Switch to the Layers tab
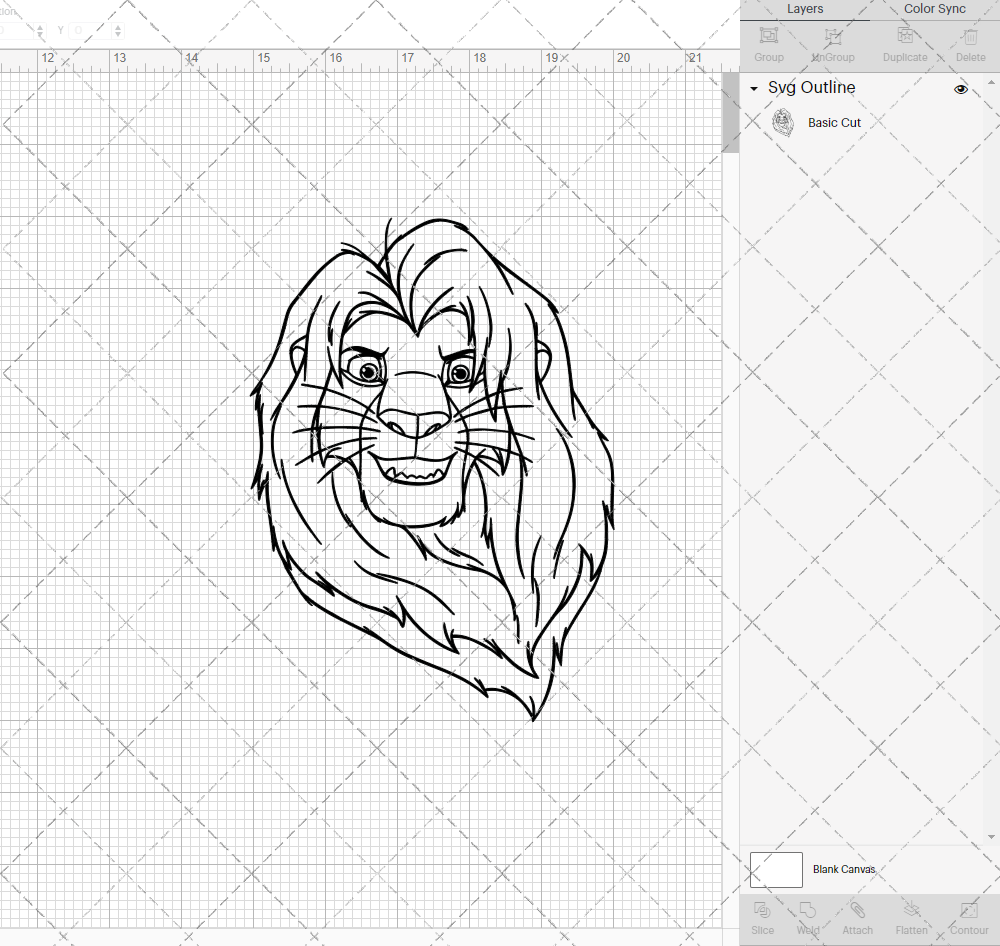Screen dimensions: 1000x946 805,9
